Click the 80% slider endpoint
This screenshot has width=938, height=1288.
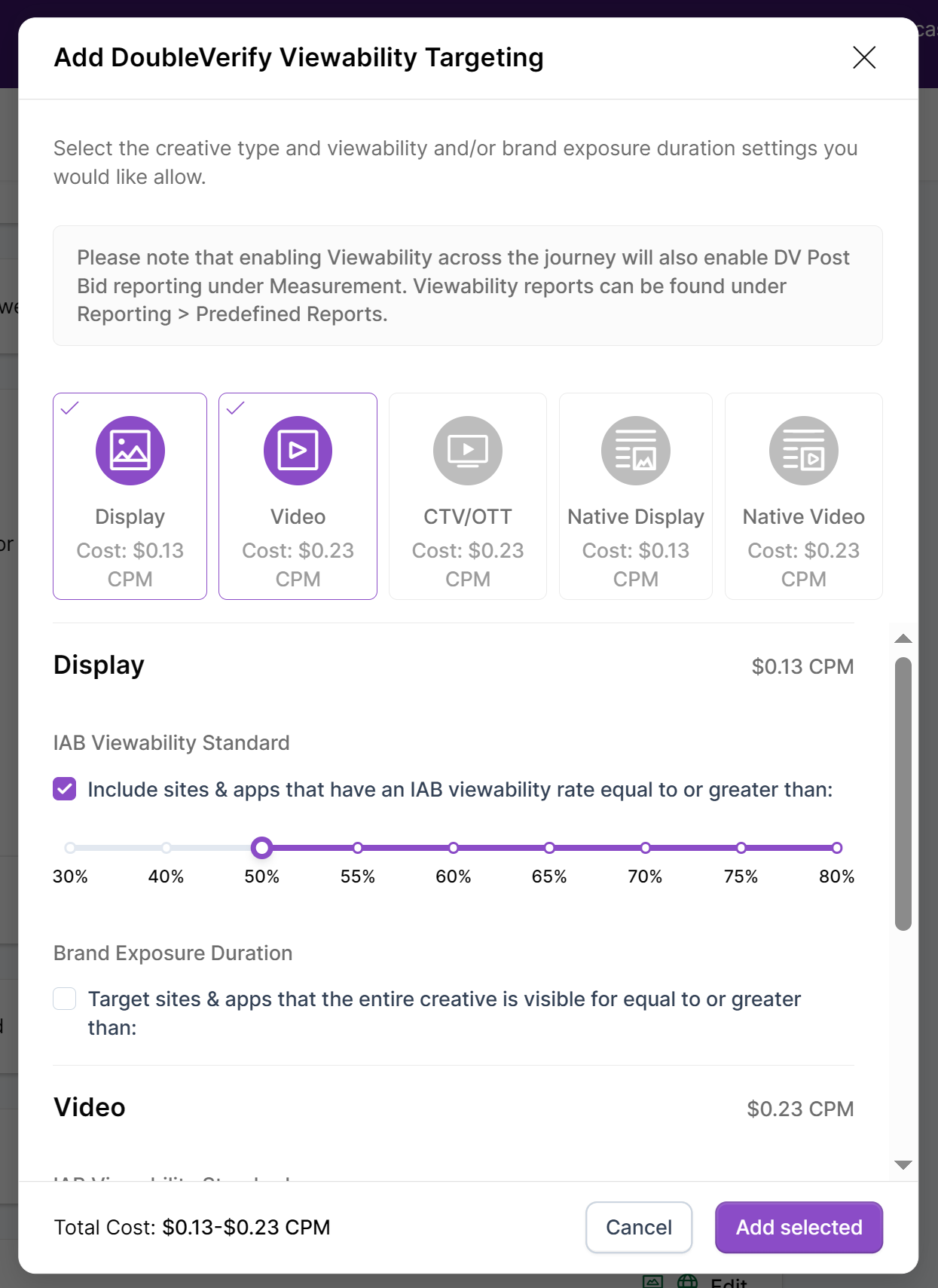click(x=837, y=848)
